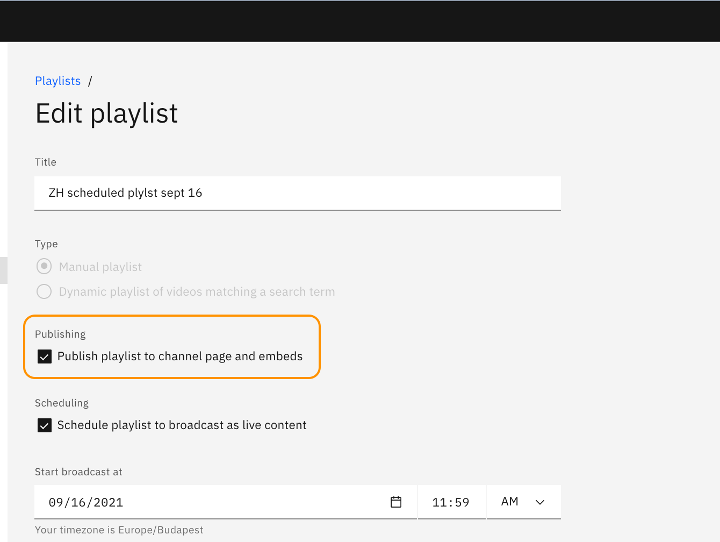Select the Dynamic playlist radio button
This screenshot has width=720, height=542.
pos(44,291)
